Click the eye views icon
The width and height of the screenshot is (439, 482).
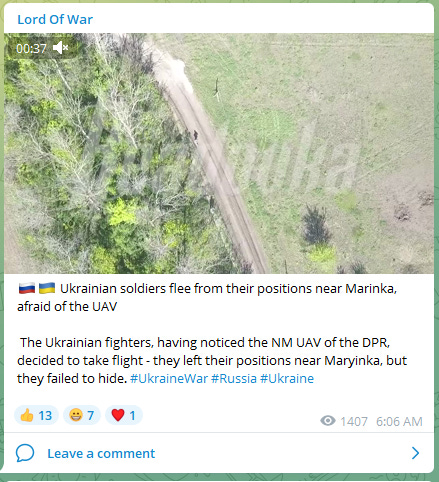(x=328, y=421)
